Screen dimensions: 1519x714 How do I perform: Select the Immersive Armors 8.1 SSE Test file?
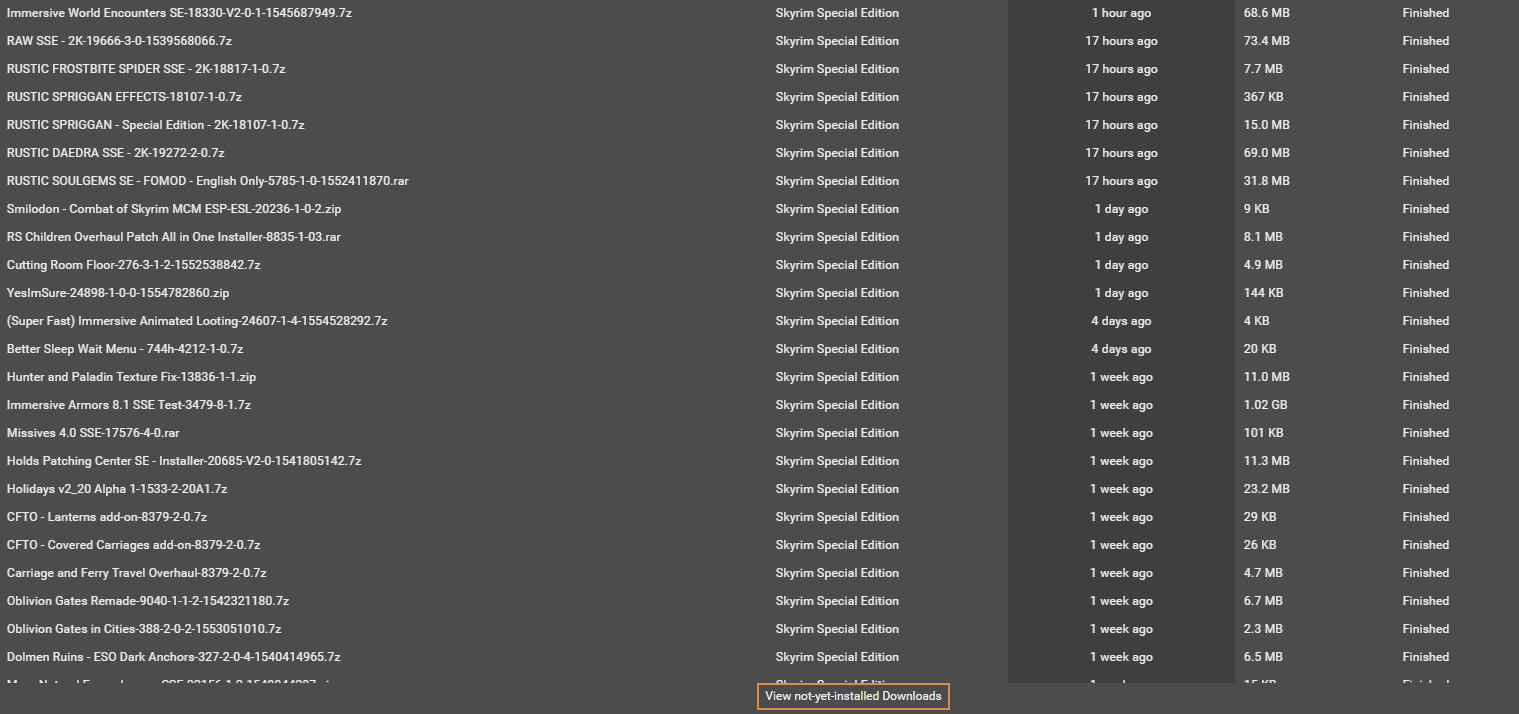tap(129, 405)
